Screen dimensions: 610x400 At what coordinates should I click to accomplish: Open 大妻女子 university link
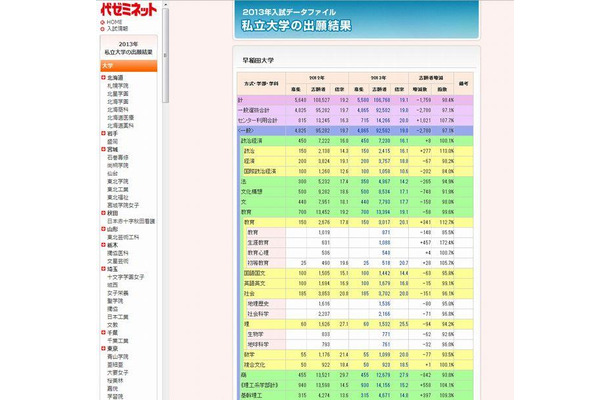pyautogui.click(x=118, y=372)
